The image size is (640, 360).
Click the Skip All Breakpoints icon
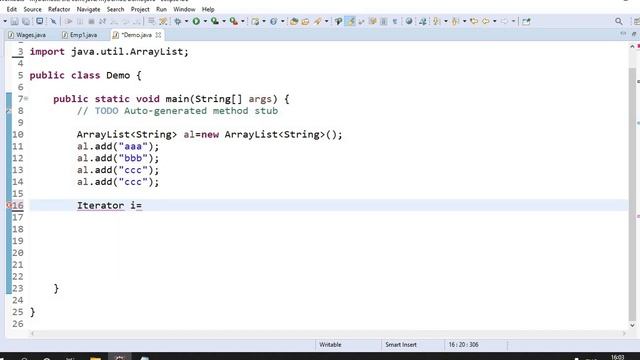(x=53, y=21)
